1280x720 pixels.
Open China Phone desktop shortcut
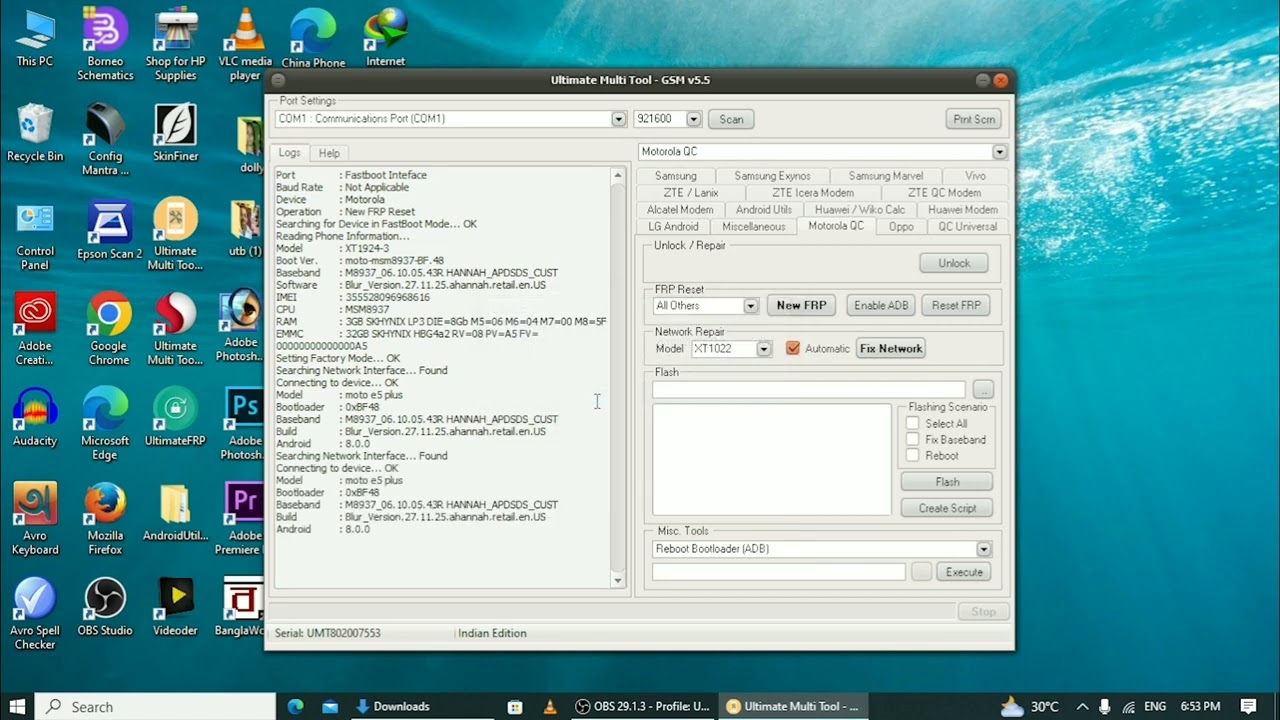coord(313,40)
